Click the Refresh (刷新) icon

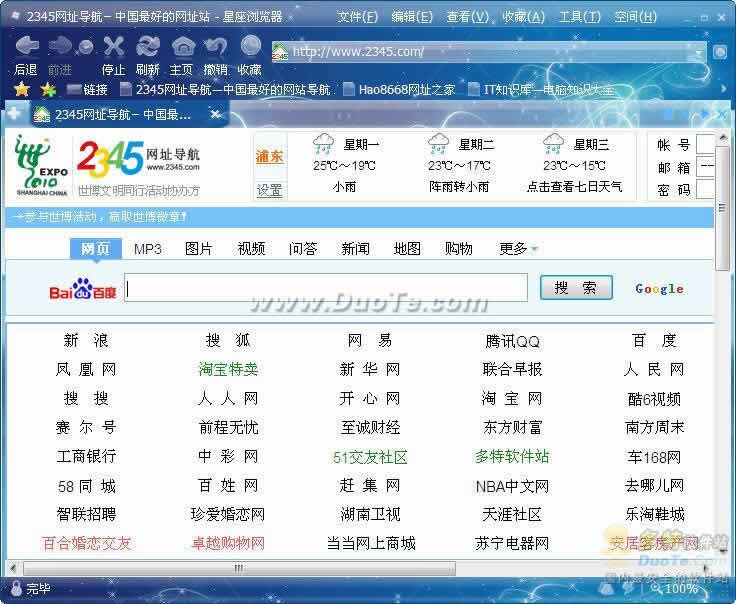pos(148,46)
